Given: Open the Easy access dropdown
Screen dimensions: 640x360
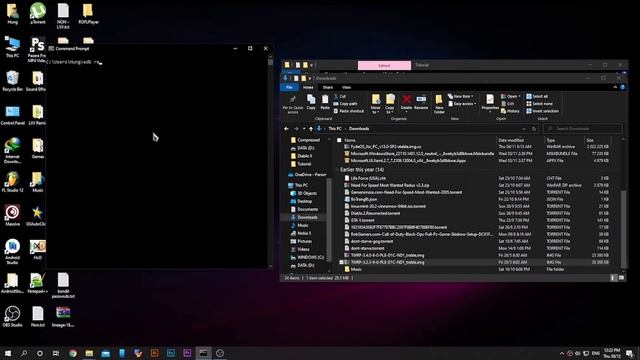Looking at the screenshot, I should [462, 104].
